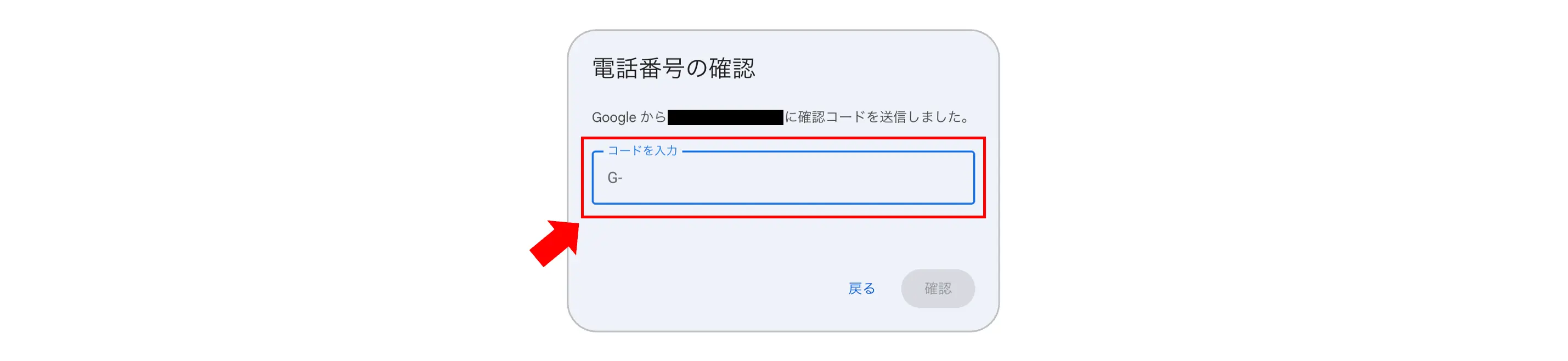Click the Google から text
This screenshot has width=1568, height=361.
(628, 117)
